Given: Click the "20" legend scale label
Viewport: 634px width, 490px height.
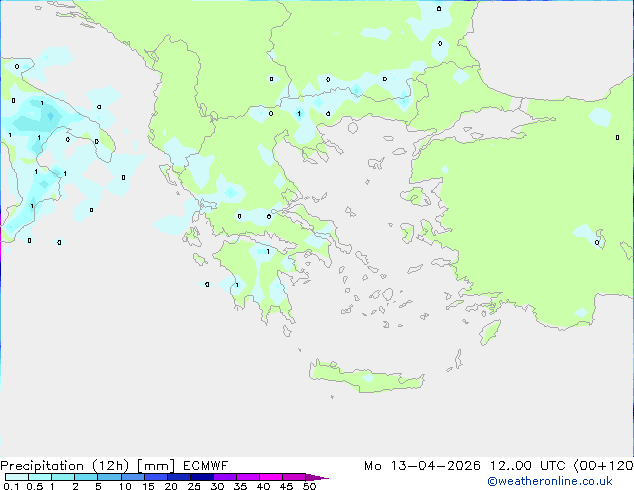Looking at the screenshot, I should coord(171,486).
